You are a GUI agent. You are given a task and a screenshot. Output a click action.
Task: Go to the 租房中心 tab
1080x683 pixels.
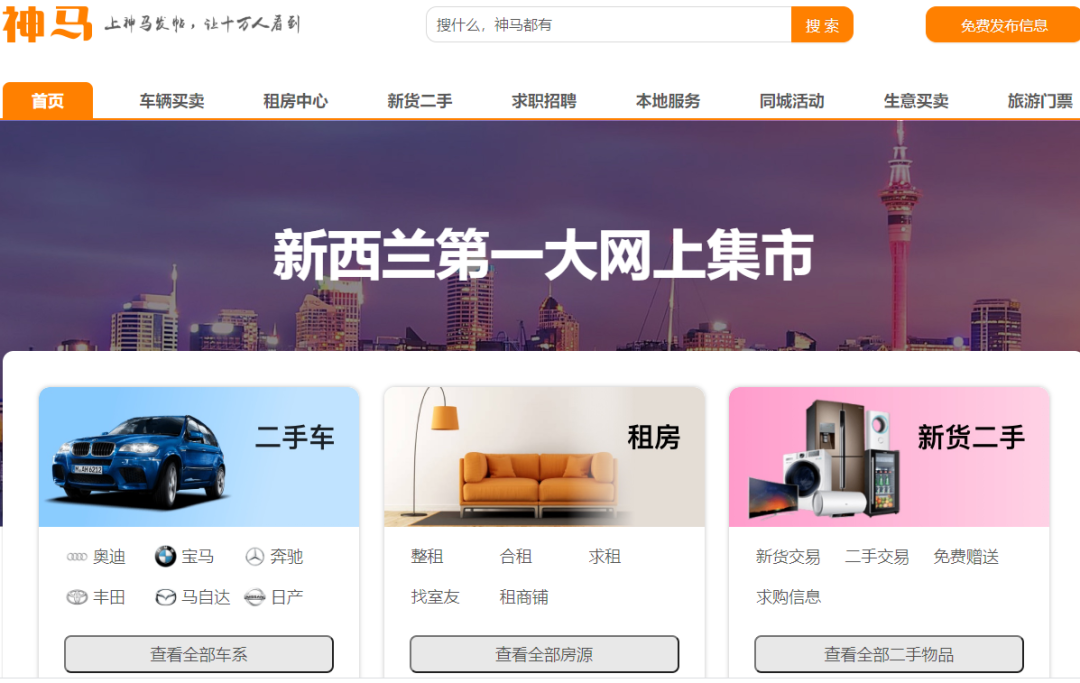click(x=295, y=101)
